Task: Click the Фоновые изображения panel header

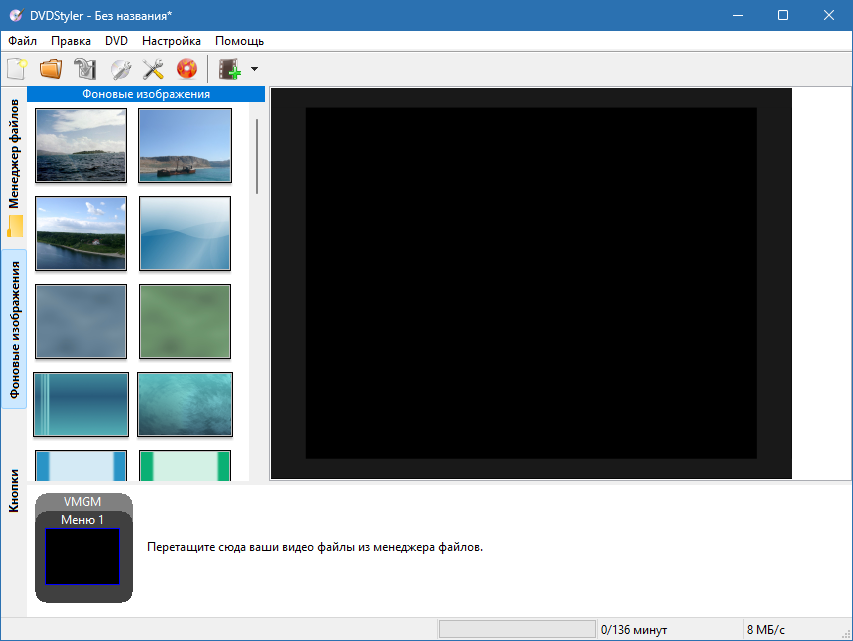Action: (x=146, y=94)
